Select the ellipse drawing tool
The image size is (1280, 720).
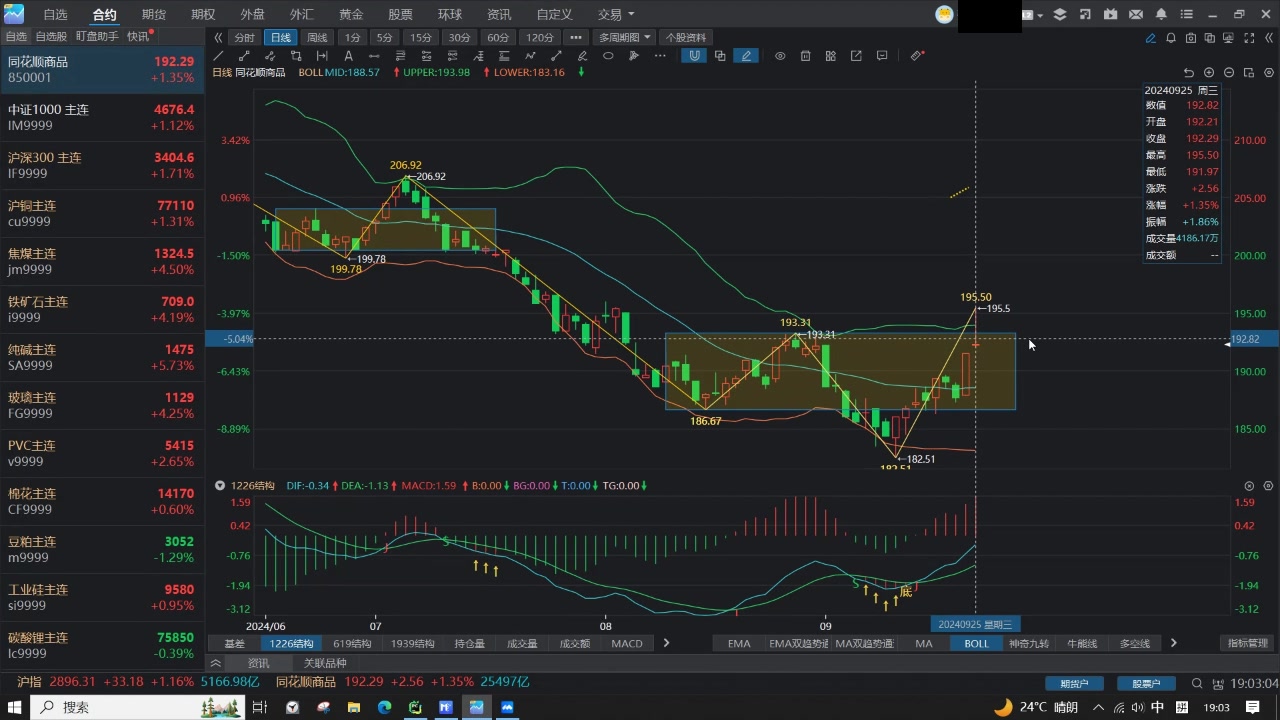point(608,56)
